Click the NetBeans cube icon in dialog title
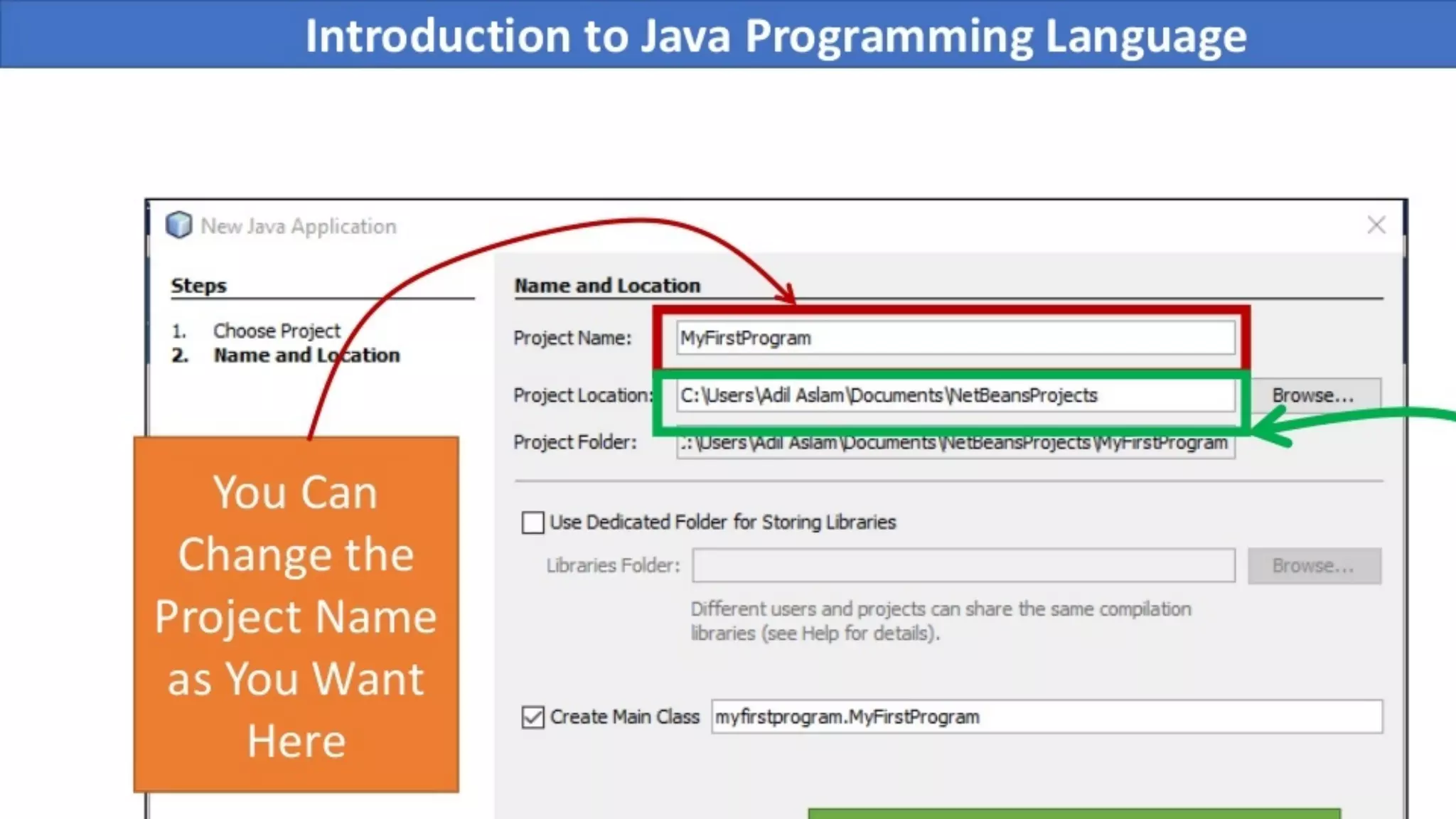Image resolution: width=1456 pixels, height=819 pixels. click(x=178, y=225)
